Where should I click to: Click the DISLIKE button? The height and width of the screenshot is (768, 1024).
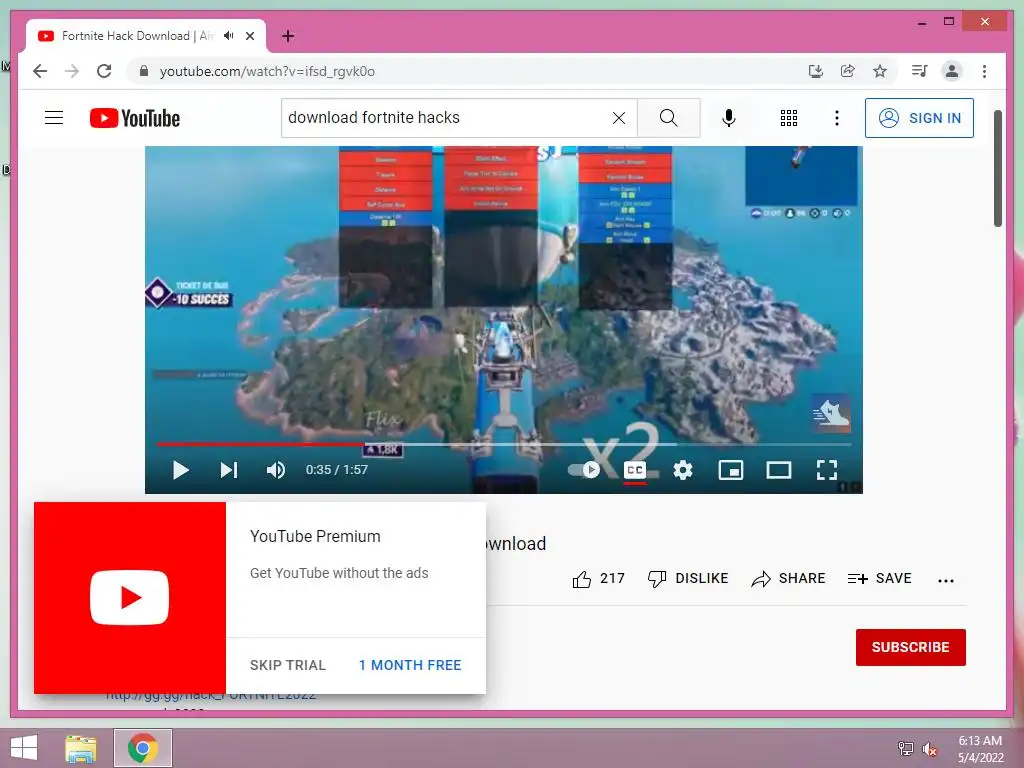pyautogui.click(x=688, y=579)
